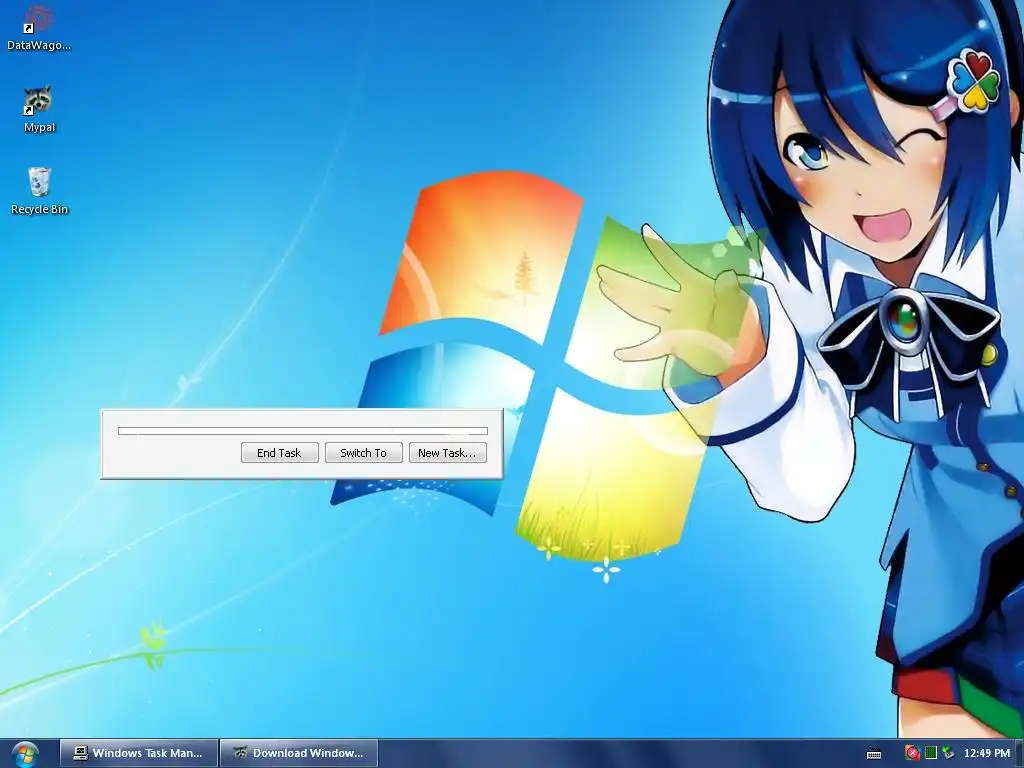Select the Recycle Bin desktop icon
The width and height of the screenshot is (1024, 768).
(x=39, y=191)
